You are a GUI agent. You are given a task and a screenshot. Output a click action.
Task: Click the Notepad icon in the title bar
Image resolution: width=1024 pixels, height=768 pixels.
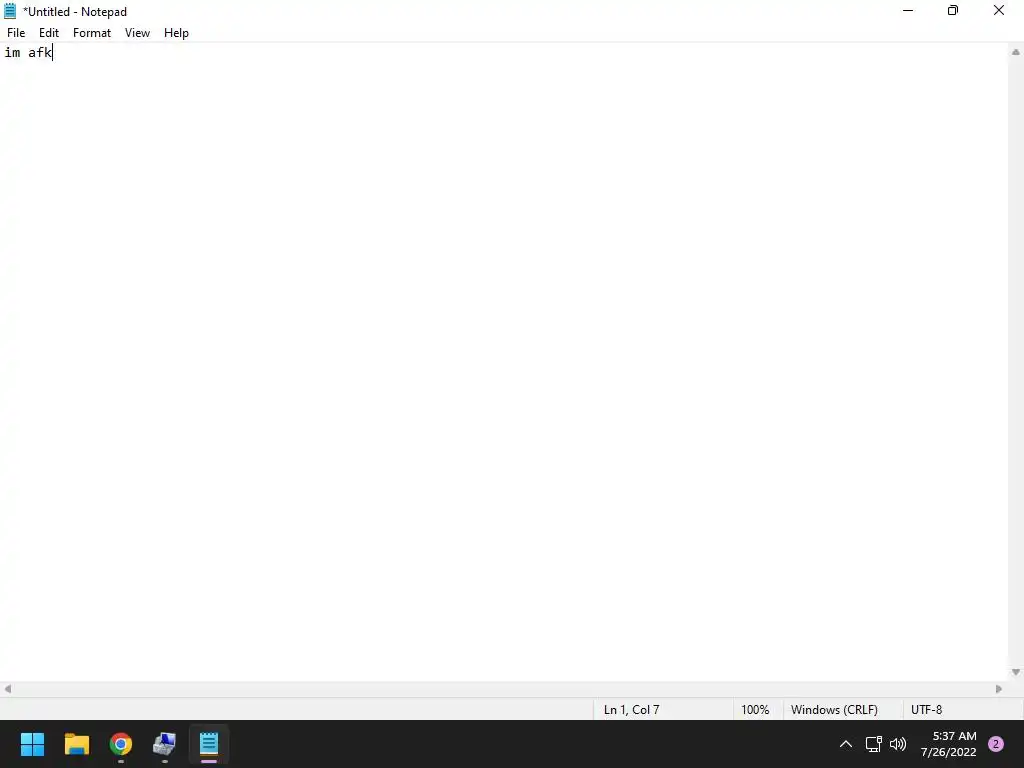(10, 11)
